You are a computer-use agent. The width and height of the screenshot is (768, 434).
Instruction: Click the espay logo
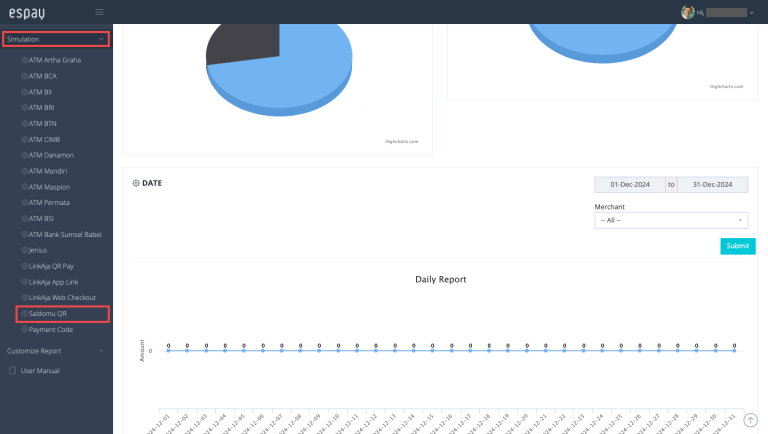26,13
